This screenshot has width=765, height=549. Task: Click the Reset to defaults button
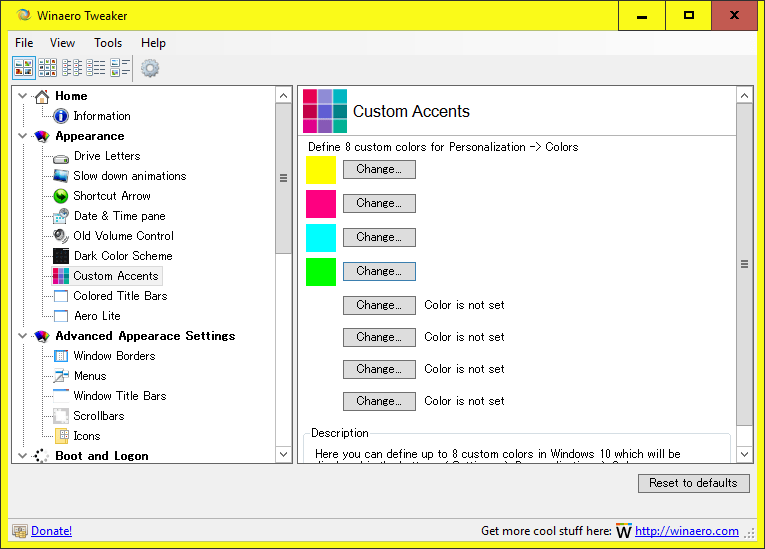point(693,483)
